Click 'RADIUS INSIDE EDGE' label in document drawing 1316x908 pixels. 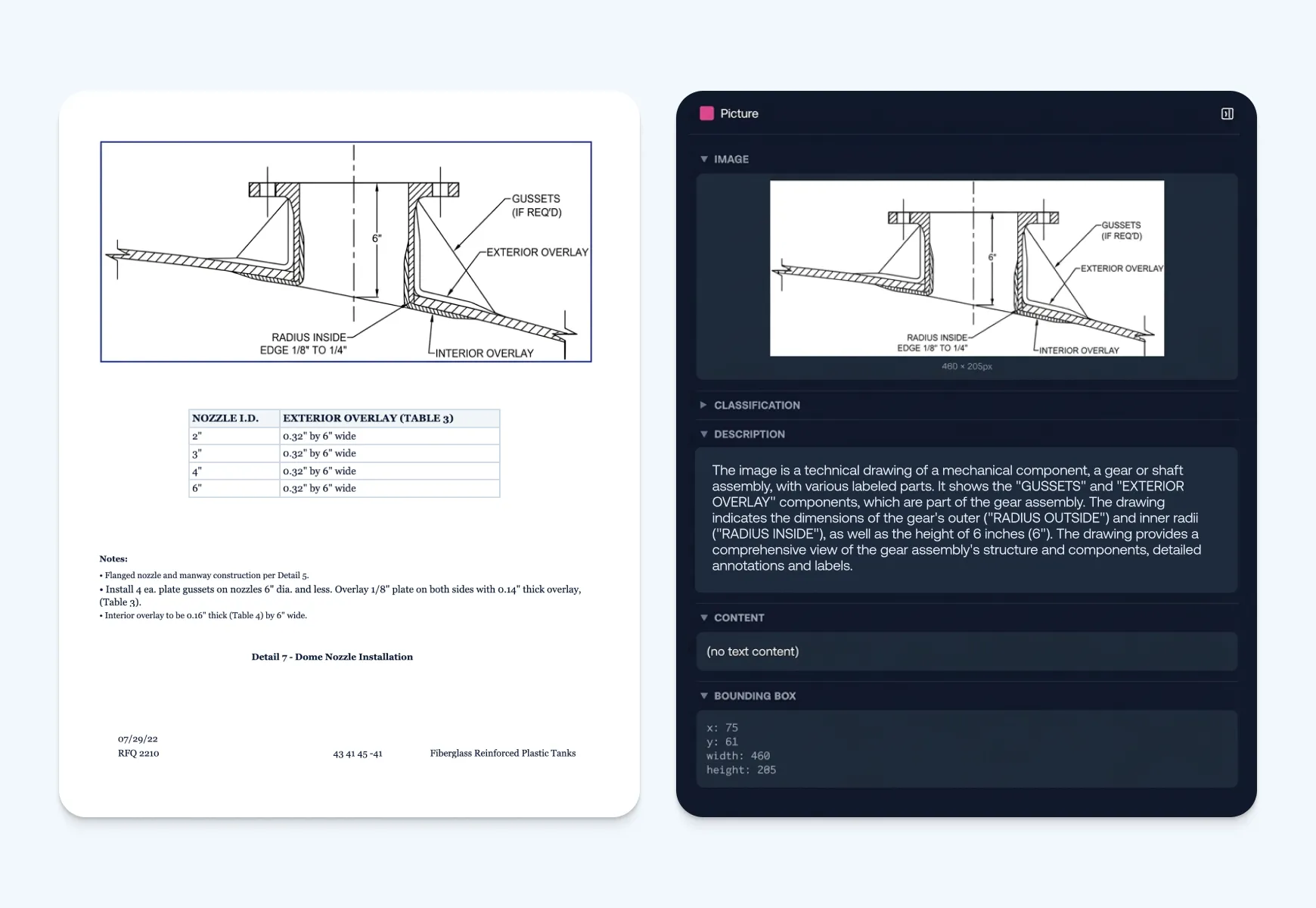(x=303, y=344)
